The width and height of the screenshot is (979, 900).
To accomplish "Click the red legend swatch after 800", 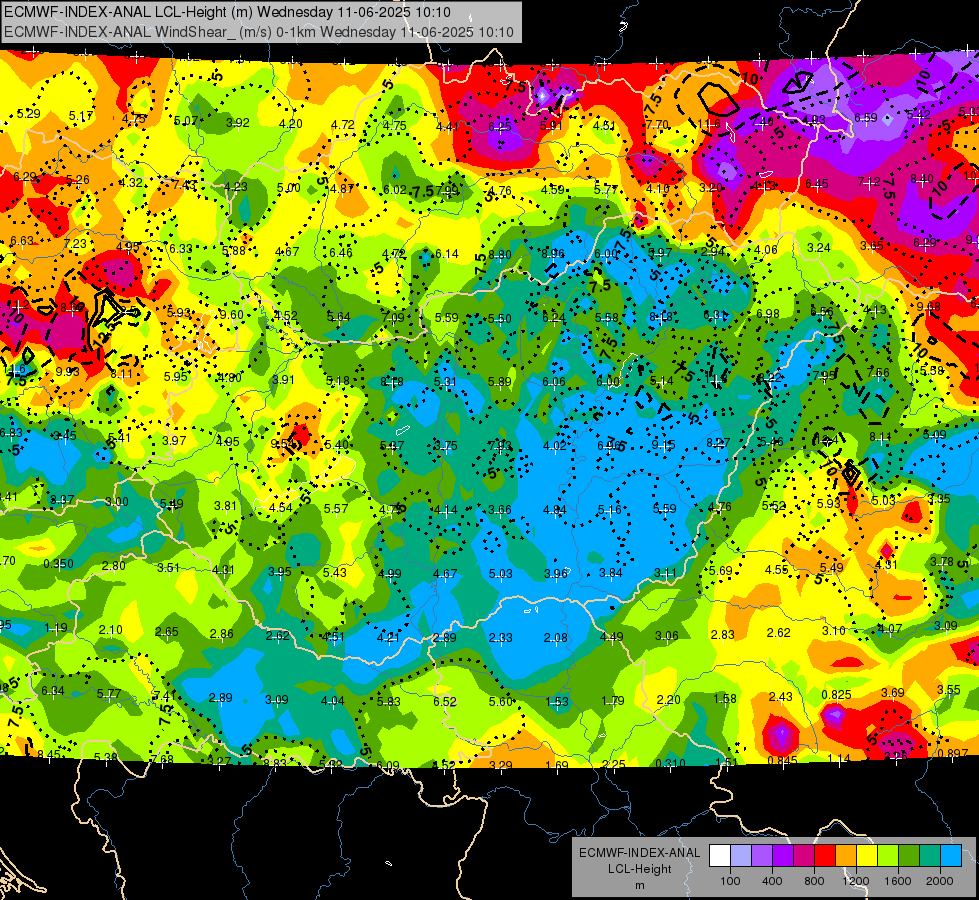I will 825,856.
